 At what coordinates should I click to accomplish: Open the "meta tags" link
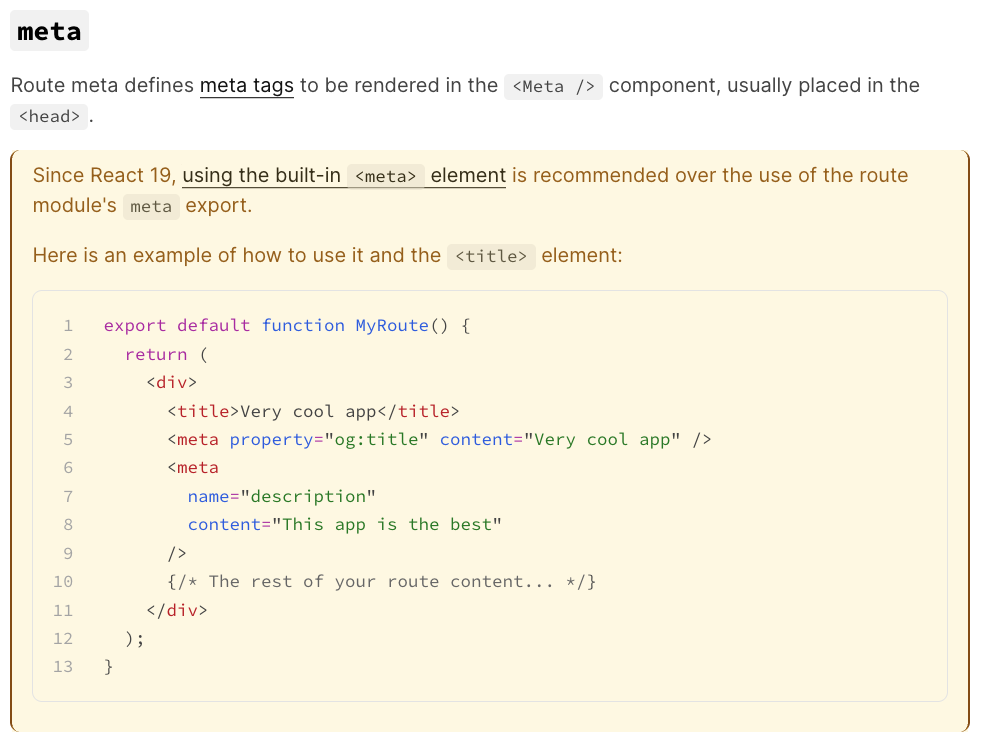tap(246, 86)
